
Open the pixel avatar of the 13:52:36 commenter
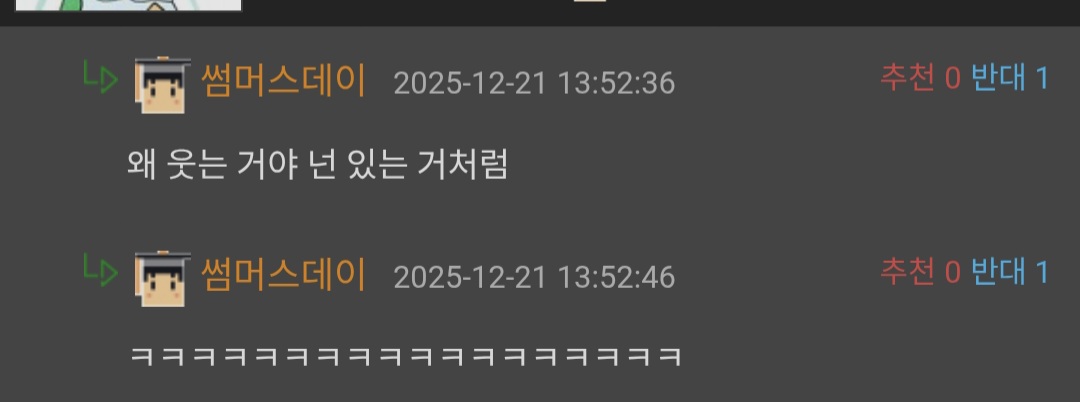click(x=163, y=85)
